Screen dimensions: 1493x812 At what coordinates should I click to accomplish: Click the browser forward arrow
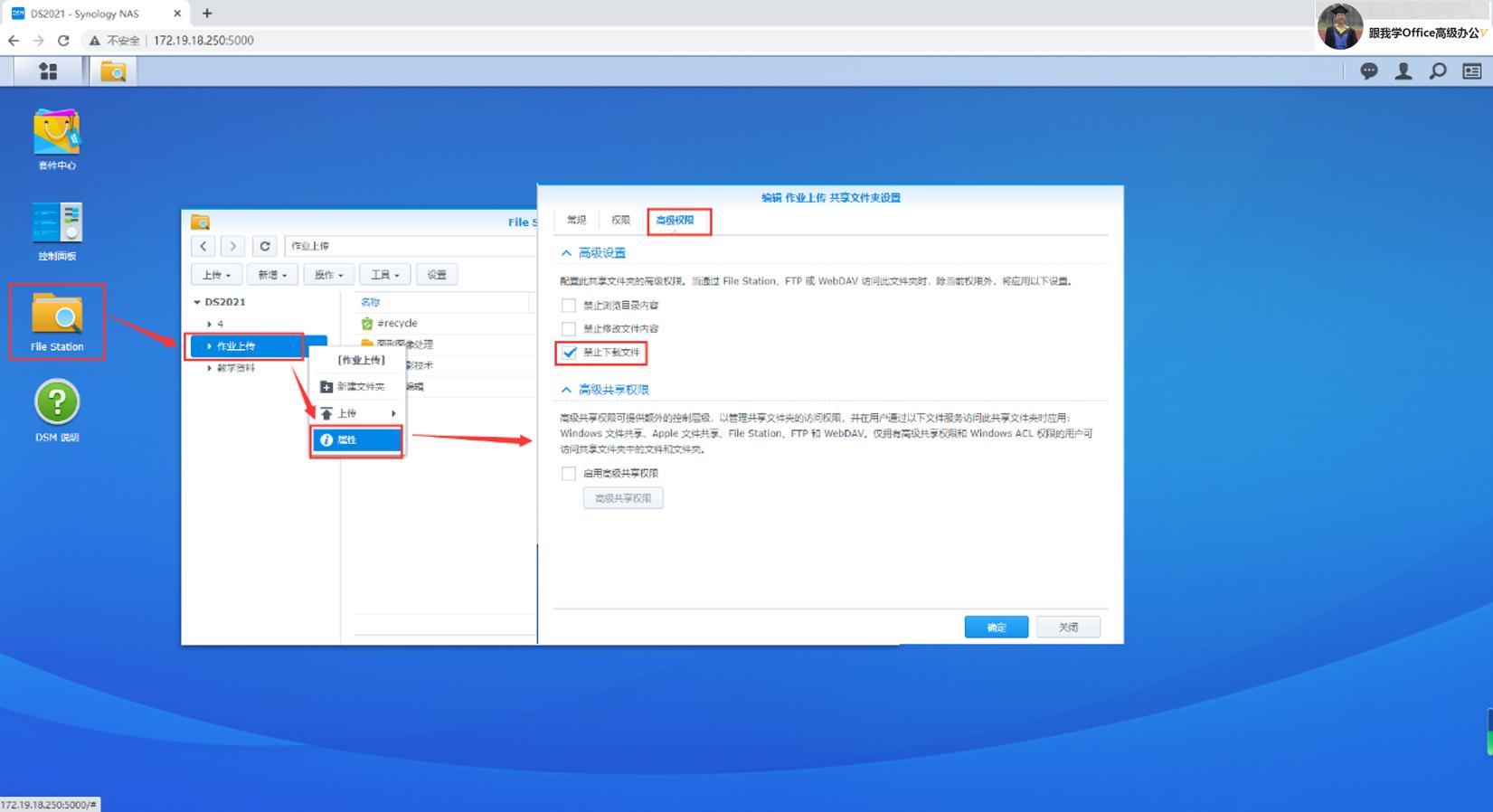pos(38,40)
